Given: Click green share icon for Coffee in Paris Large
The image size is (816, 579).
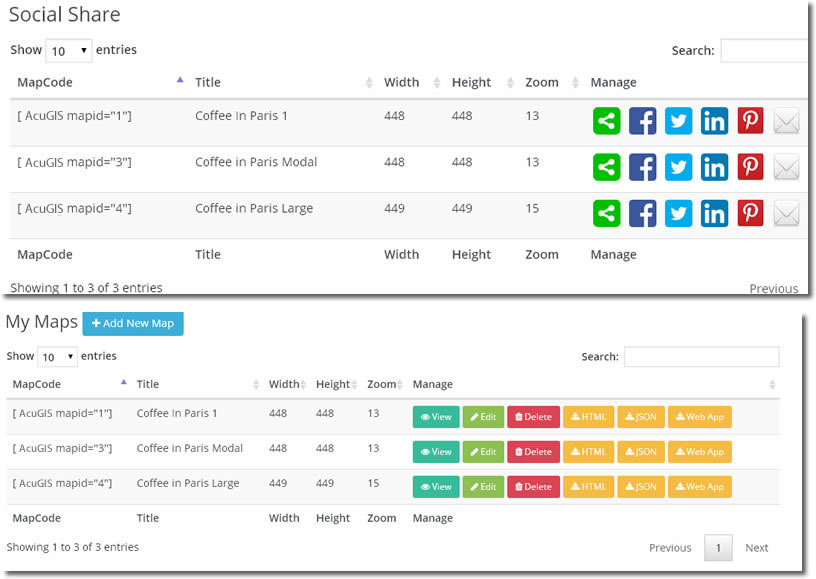Looking at the screenshot, I should [x=606, y=213].
